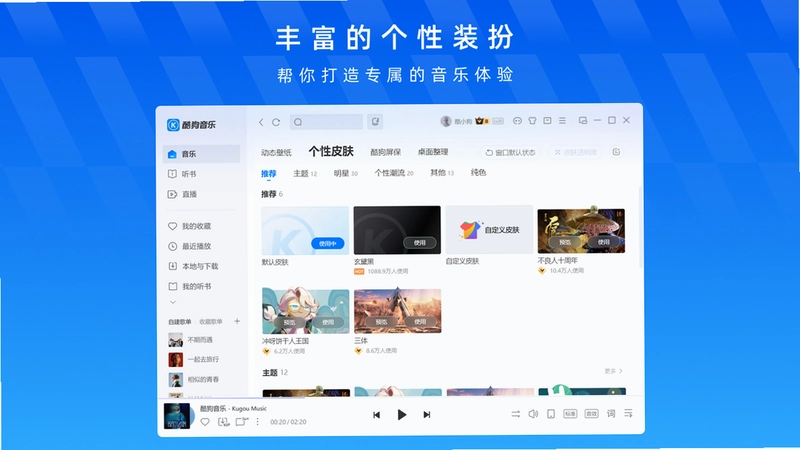800x450 pixels.
Task: Skip to the next track
Action: (427, 415)
